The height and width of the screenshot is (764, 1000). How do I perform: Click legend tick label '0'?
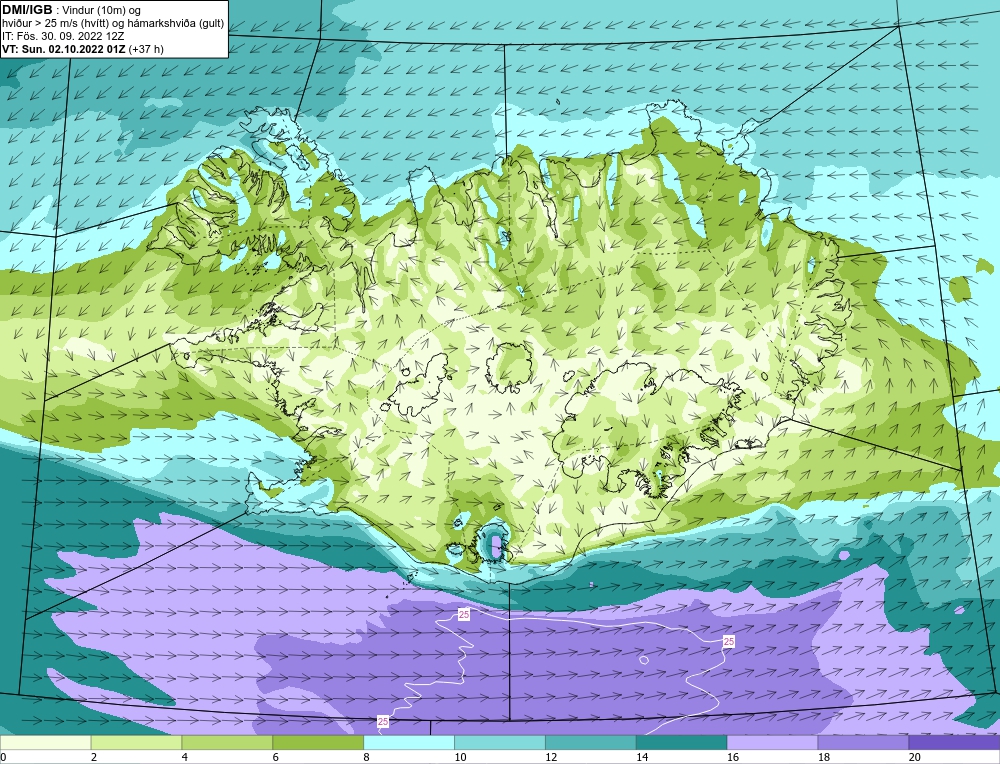coord(3,757)
